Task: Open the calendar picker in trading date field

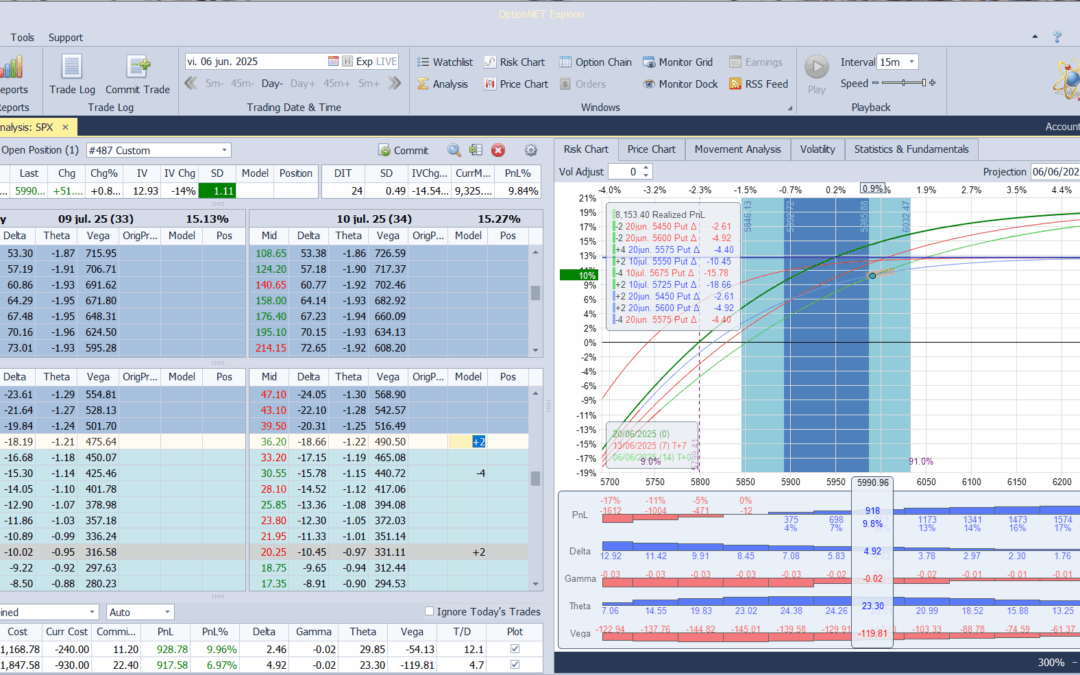Action: pyautogui.click(x=333, y=61)
